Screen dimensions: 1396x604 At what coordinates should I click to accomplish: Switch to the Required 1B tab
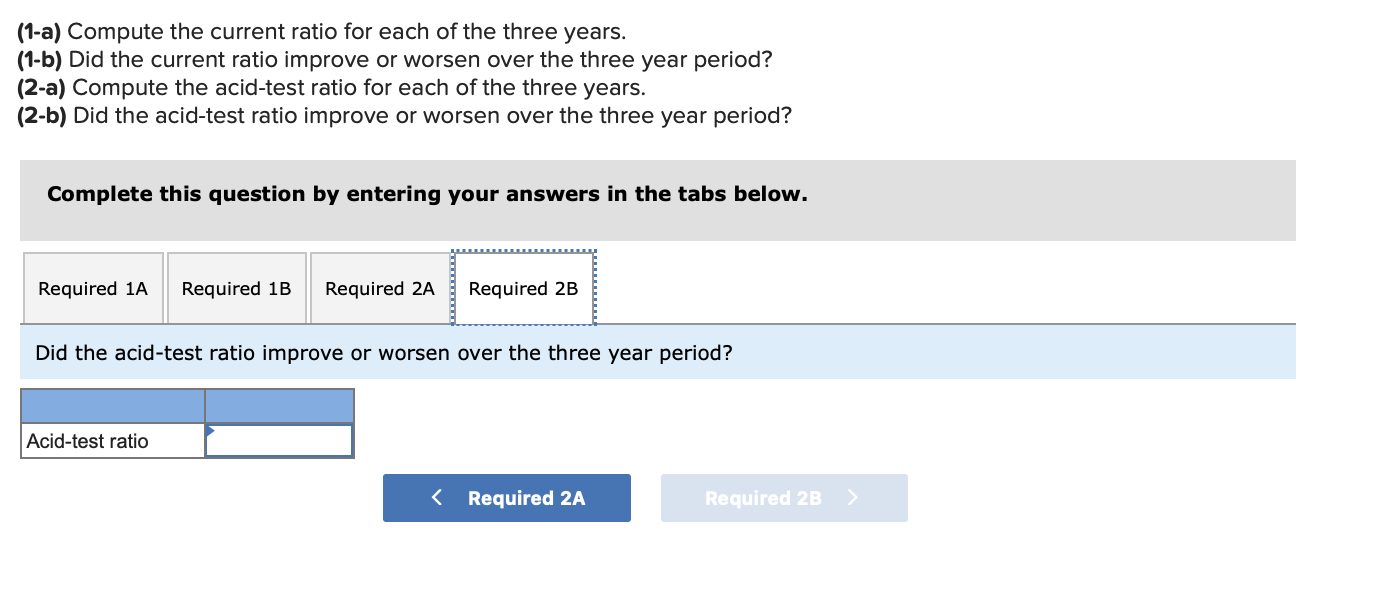click(x=236, y=288)
